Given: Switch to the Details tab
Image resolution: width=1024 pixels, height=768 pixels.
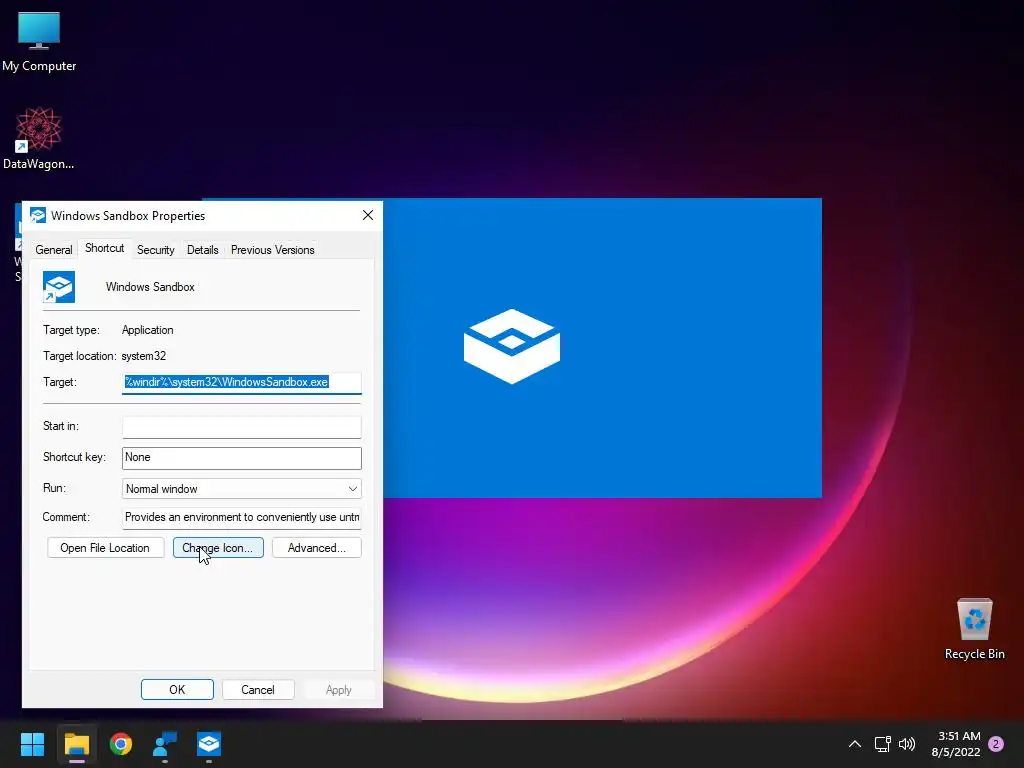Looking at the screenshot, I should pos(202,249).
